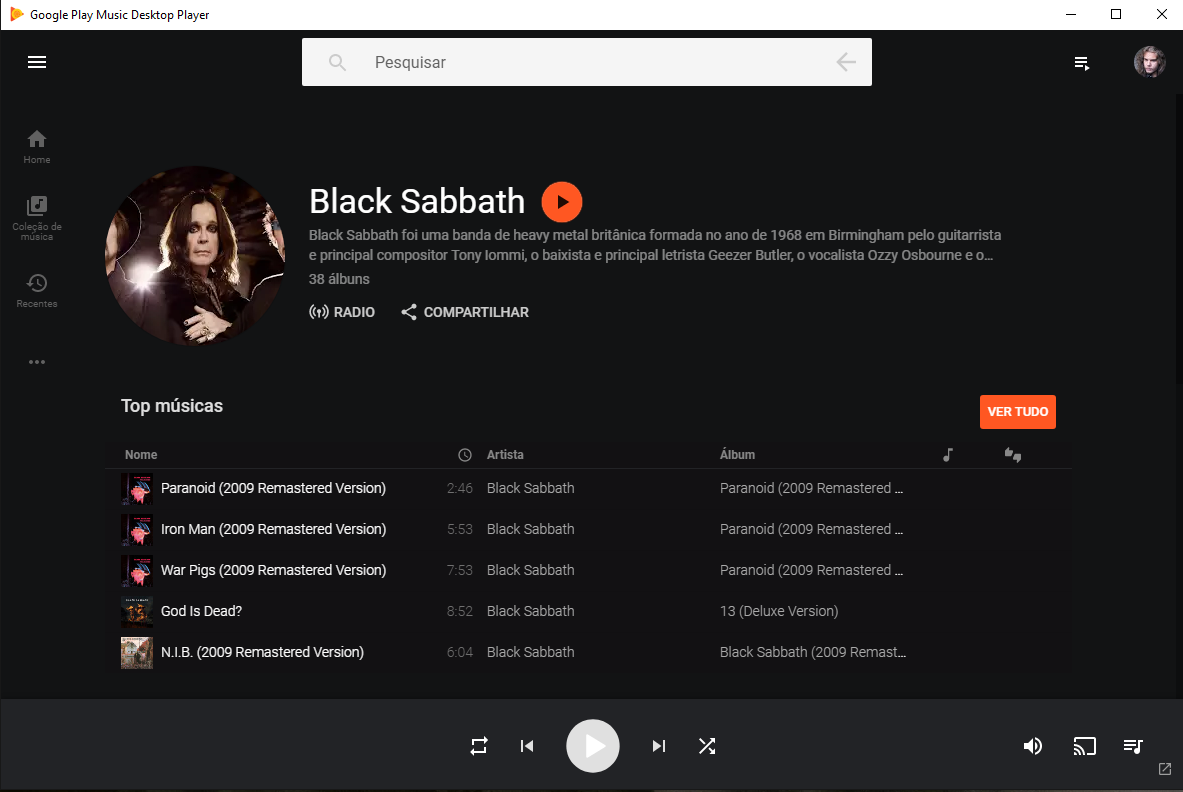Start Black Sabbath radio station

342,312
